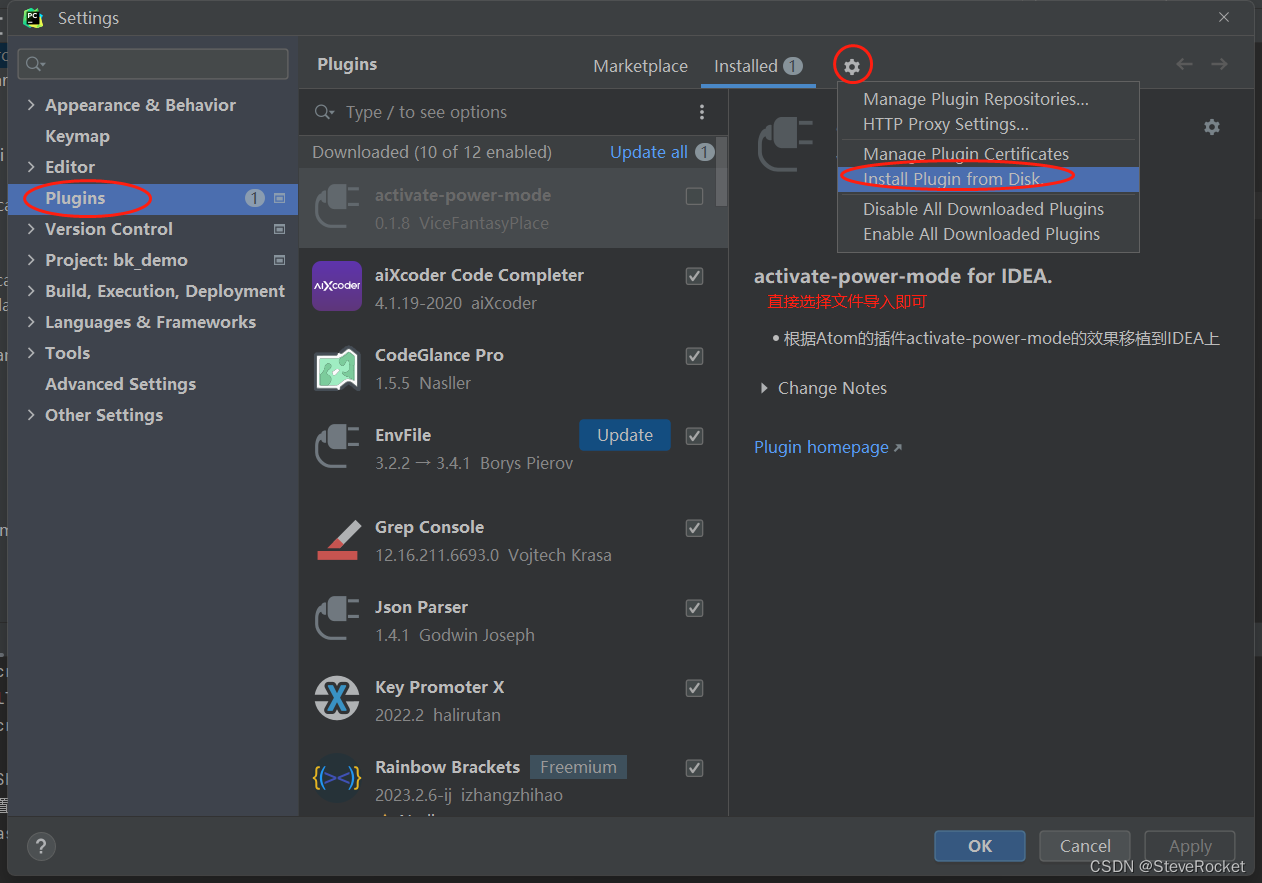Expand the Tools settings node
Screen dimensions: 1262x883
[x=31, y=353]
